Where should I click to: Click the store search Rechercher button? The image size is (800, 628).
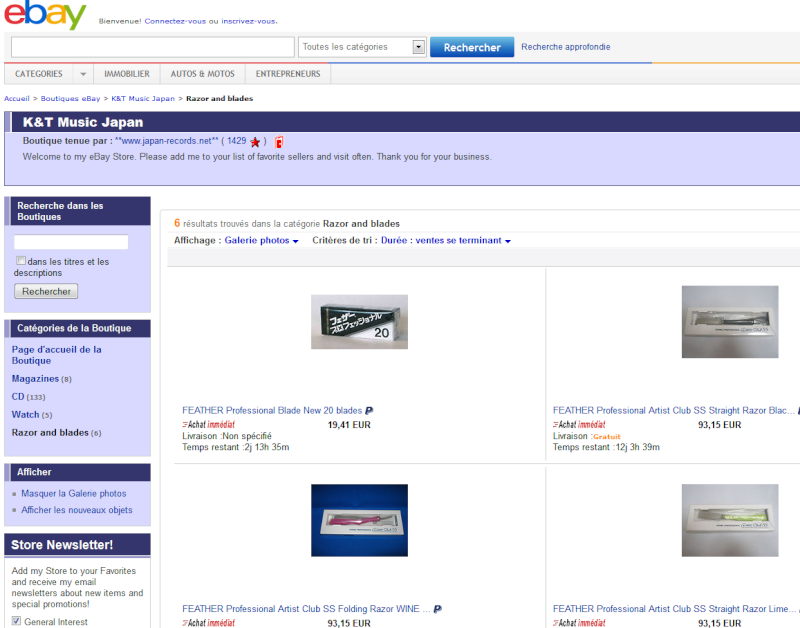[x=46, y=291]
